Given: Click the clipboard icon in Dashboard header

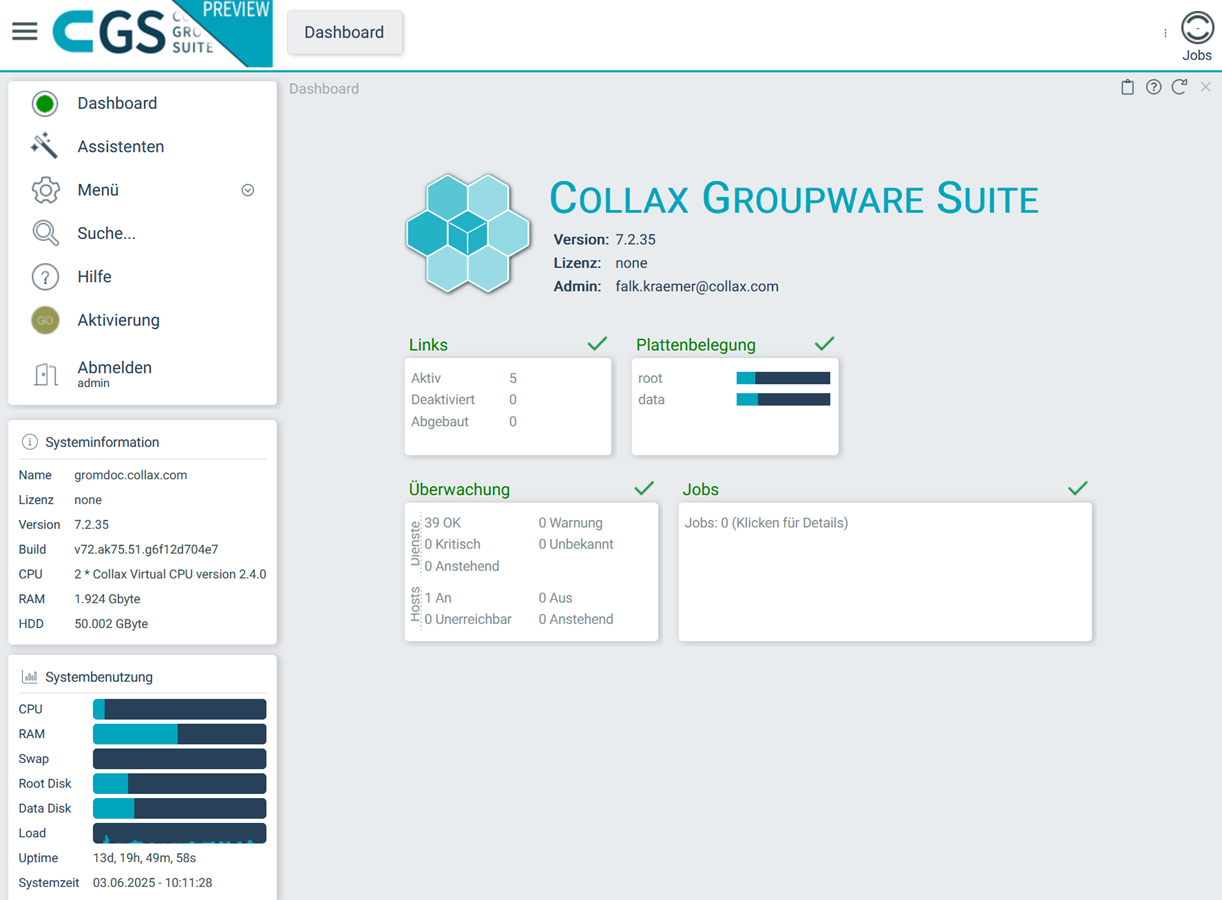Looking at the screenshot, I should 1127,88.
